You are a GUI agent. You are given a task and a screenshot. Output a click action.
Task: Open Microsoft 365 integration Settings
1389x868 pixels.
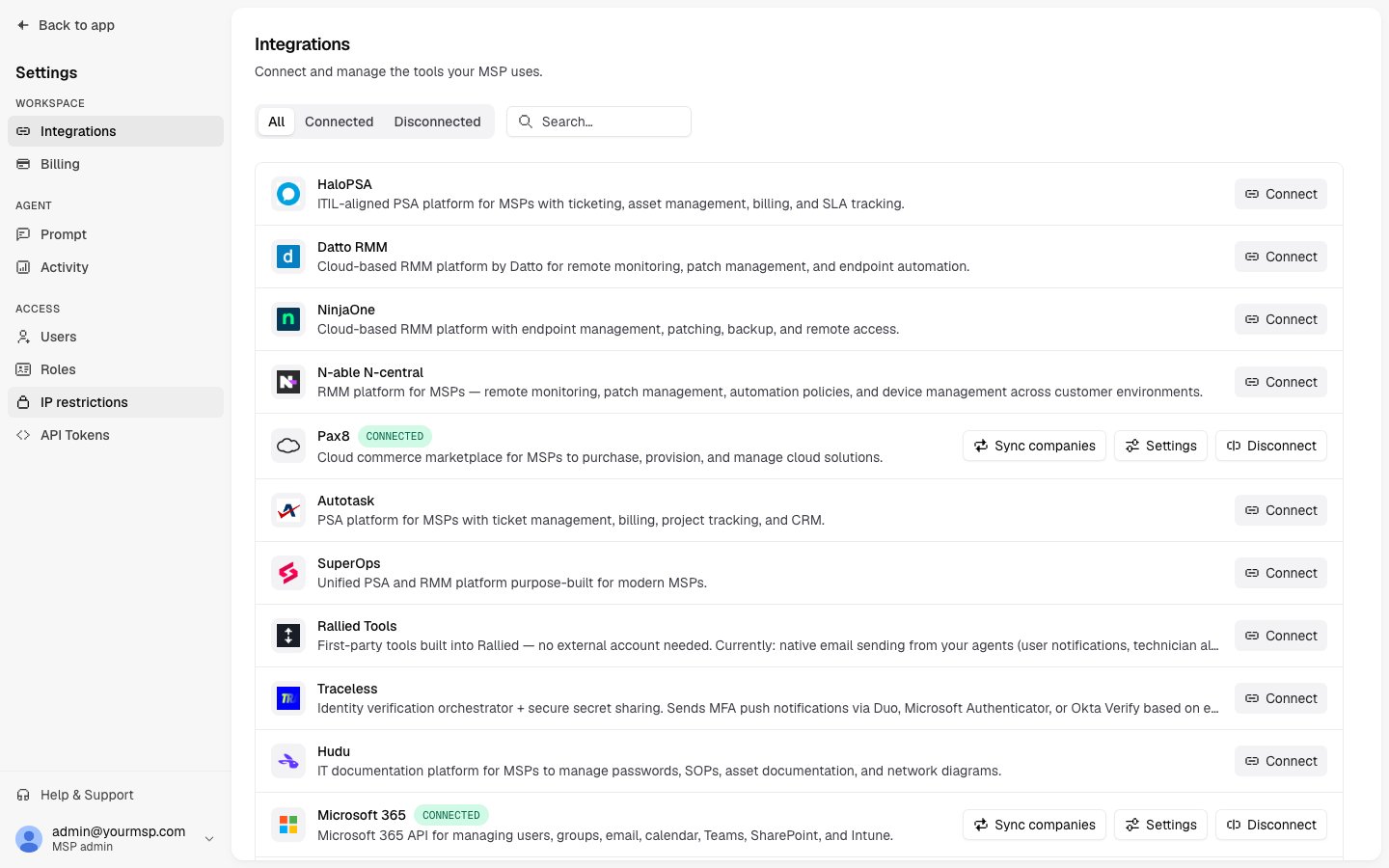(1160, 825)
